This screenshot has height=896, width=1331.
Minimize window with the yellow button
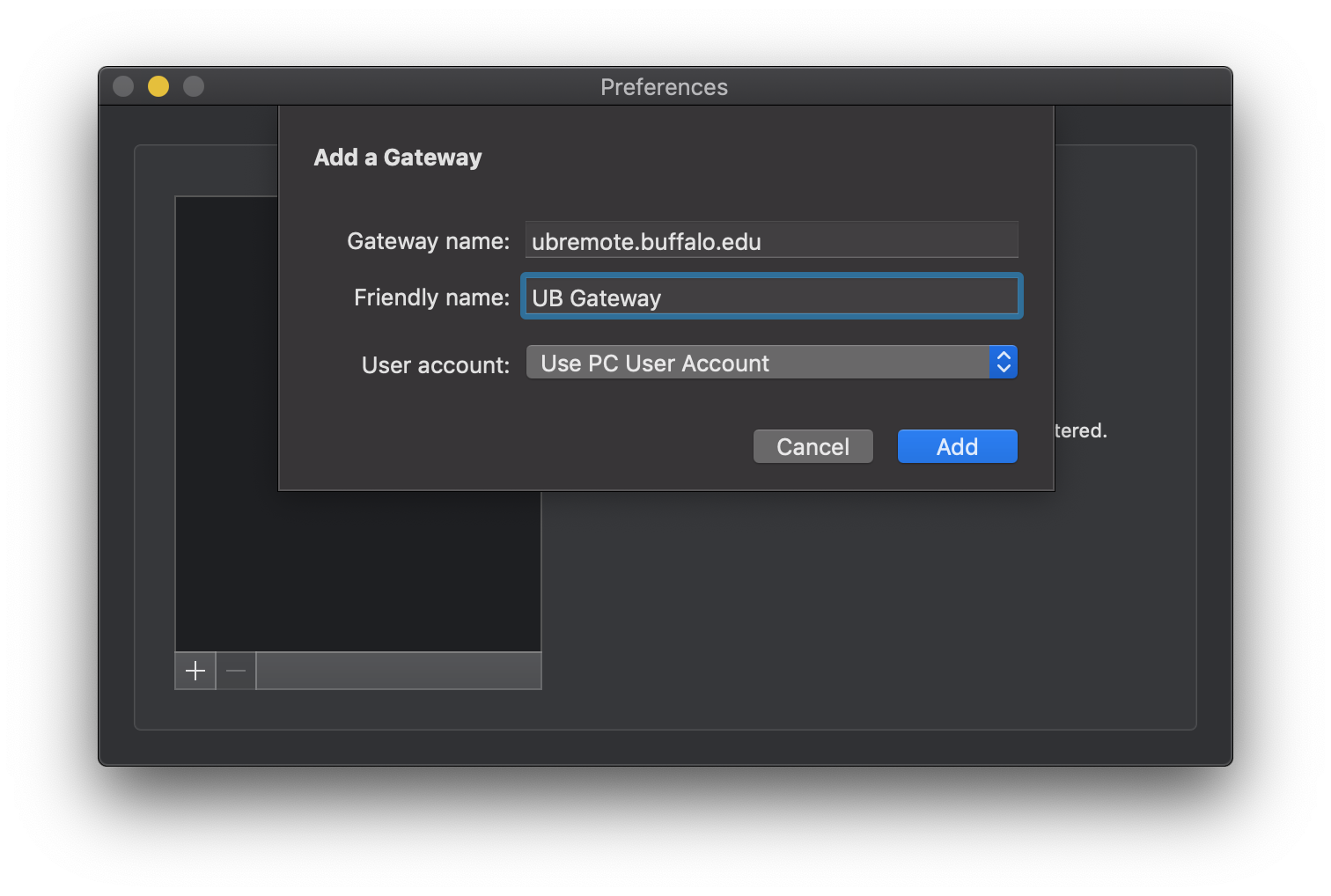158,86
